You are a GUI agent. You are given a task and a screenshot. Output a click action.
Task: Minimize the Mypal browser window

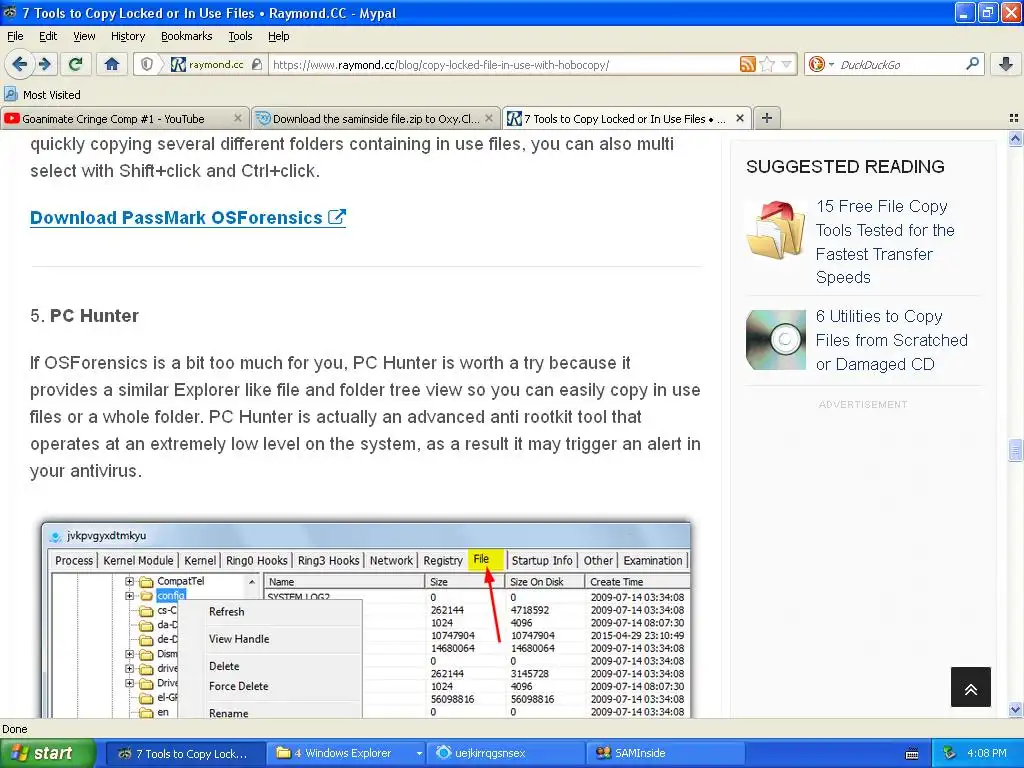pos(965,12)
